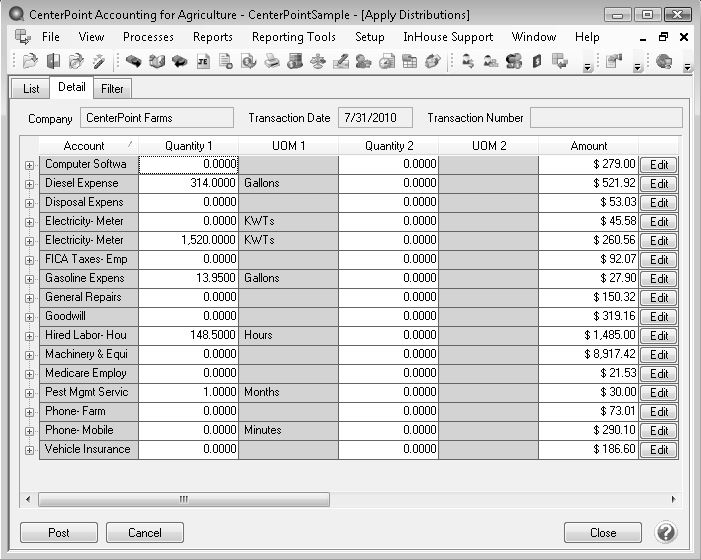Image resolution: width=701 pixels, height=560 pixels.
Task: Click Edit for Machinery & Equipment row
Action: tap(658, 355)
